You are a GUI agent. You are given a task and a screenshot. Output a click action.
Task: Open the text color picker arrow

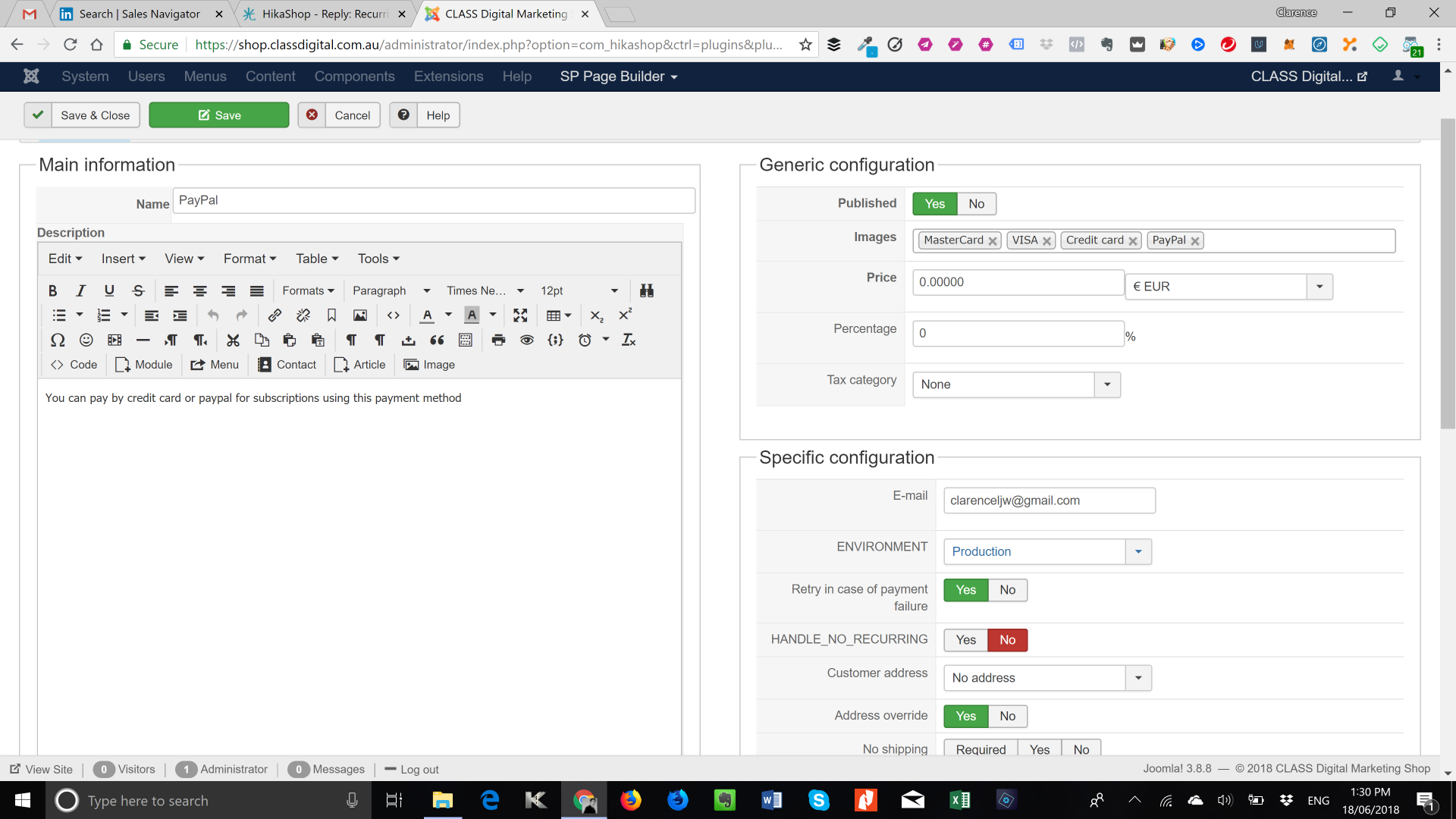448,315
